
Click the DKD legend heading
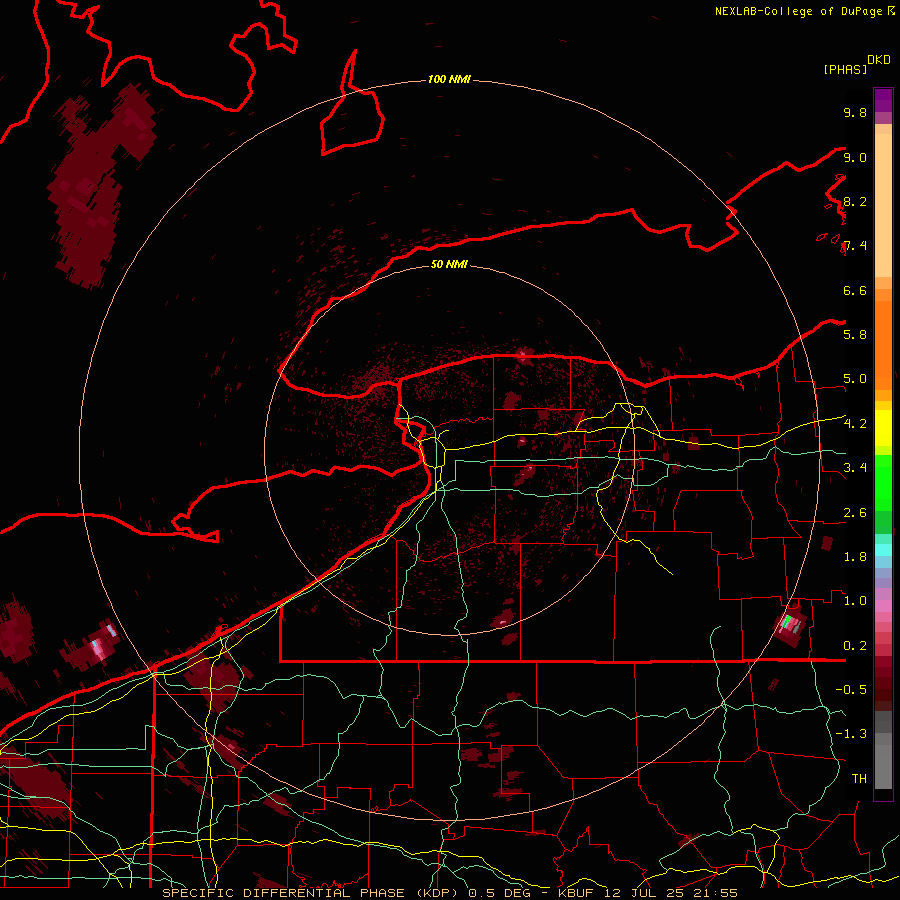point(879,60)
